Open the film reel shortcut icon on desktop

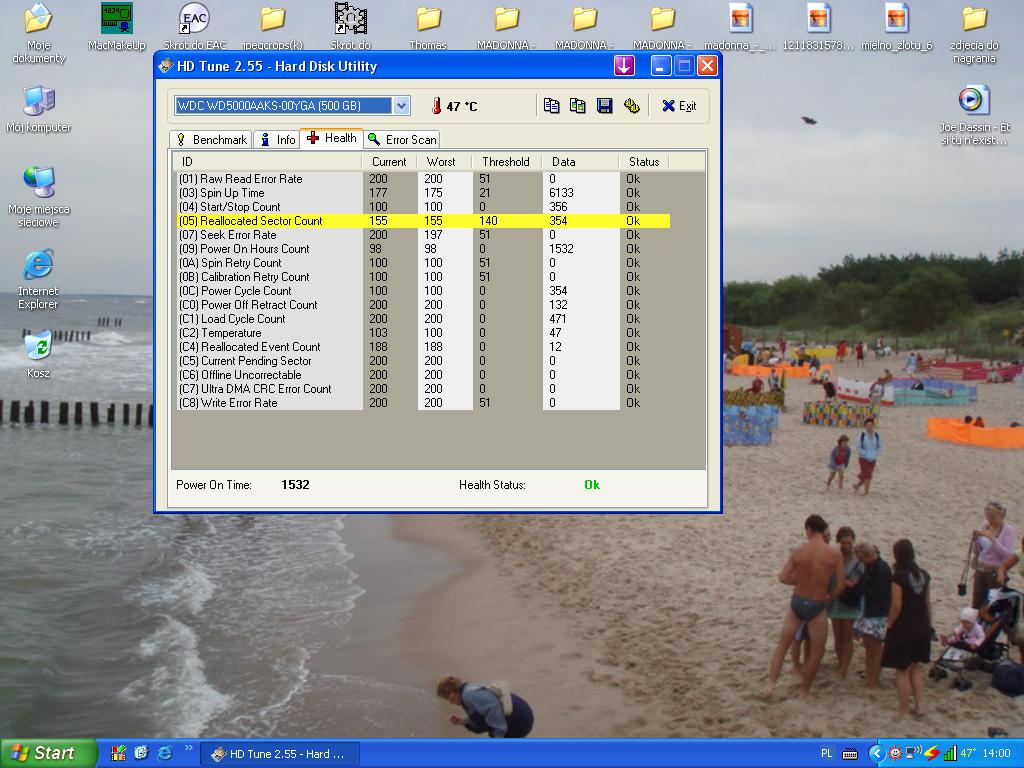click(351, 26)
